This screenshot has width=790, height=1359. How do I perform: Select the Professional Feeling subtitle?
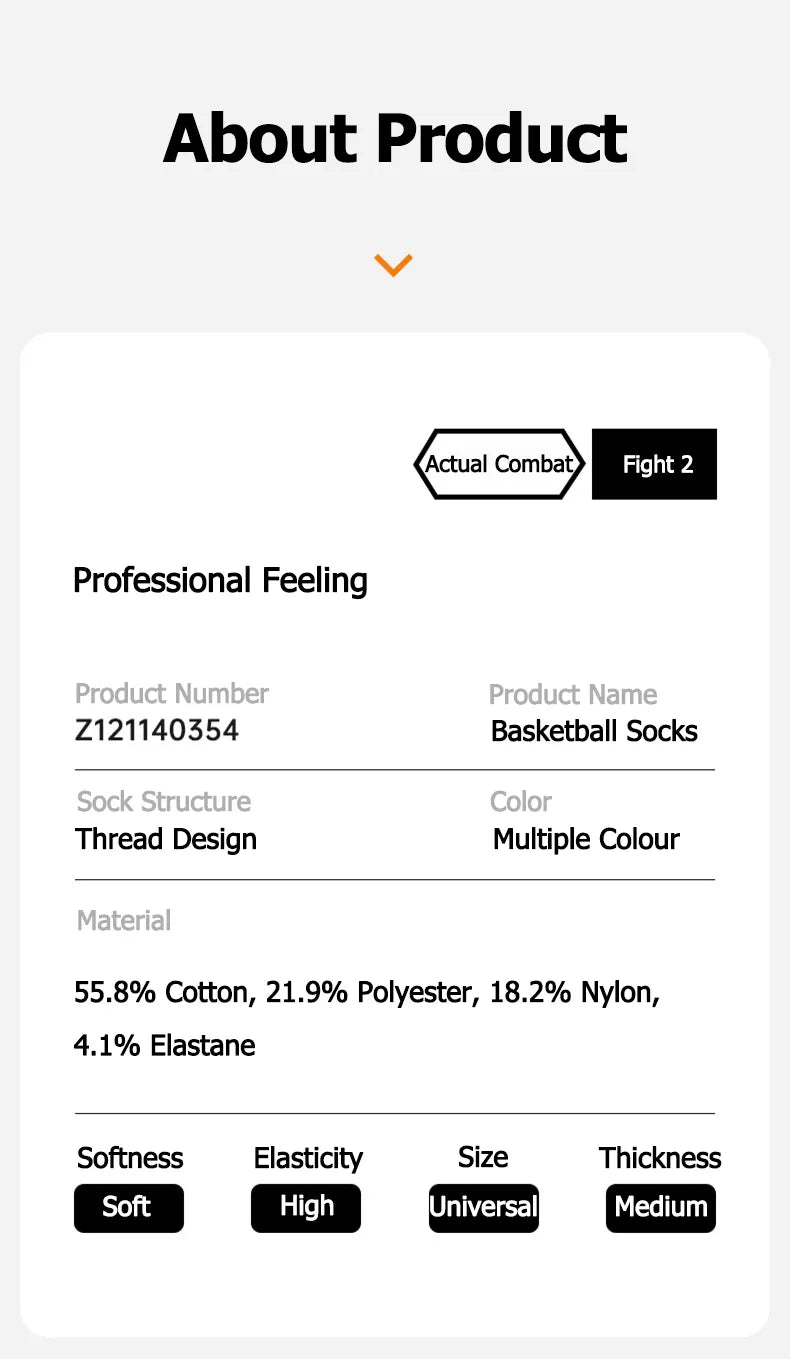220,580
